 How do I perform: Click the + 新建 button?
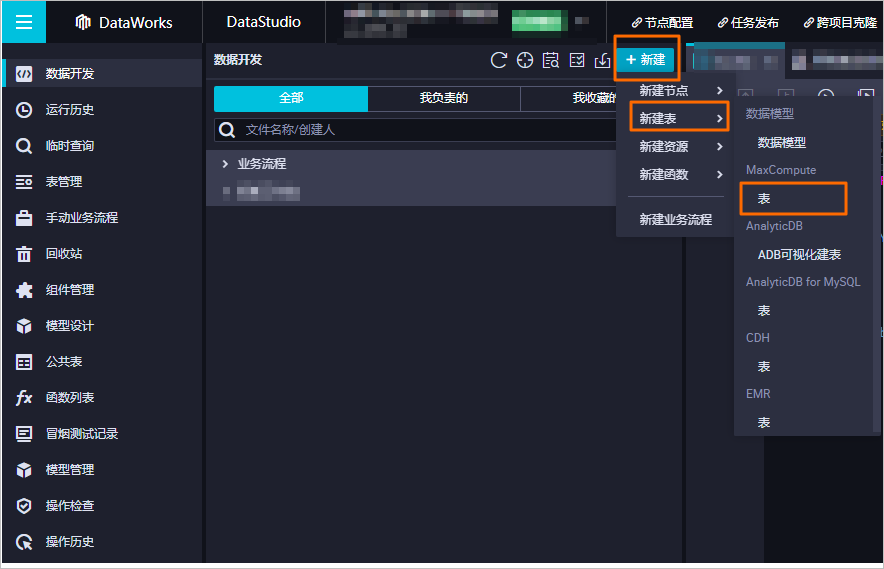[x=646, y=59]
